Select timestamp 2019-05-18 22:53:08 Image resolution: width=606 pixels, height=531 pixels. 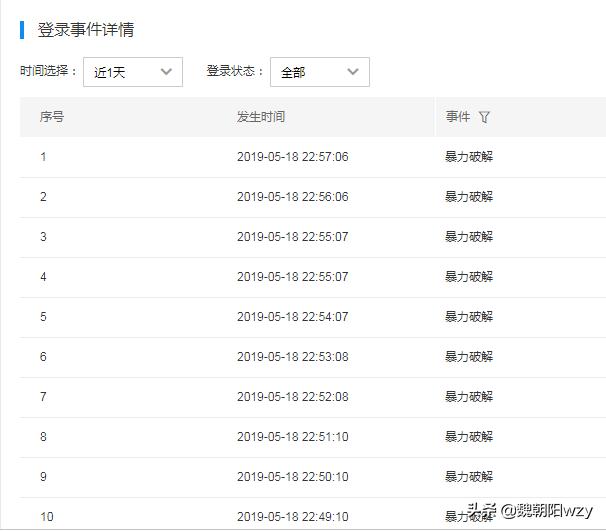coord(292,357)
